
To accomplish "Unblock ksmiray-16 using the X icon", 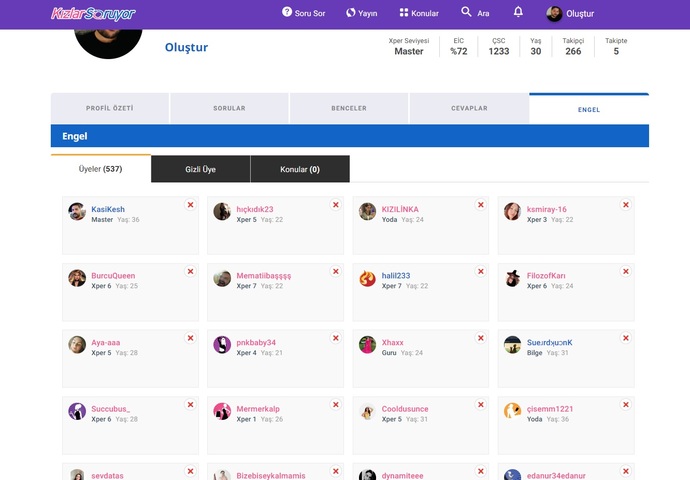I will tap(626, 205).
